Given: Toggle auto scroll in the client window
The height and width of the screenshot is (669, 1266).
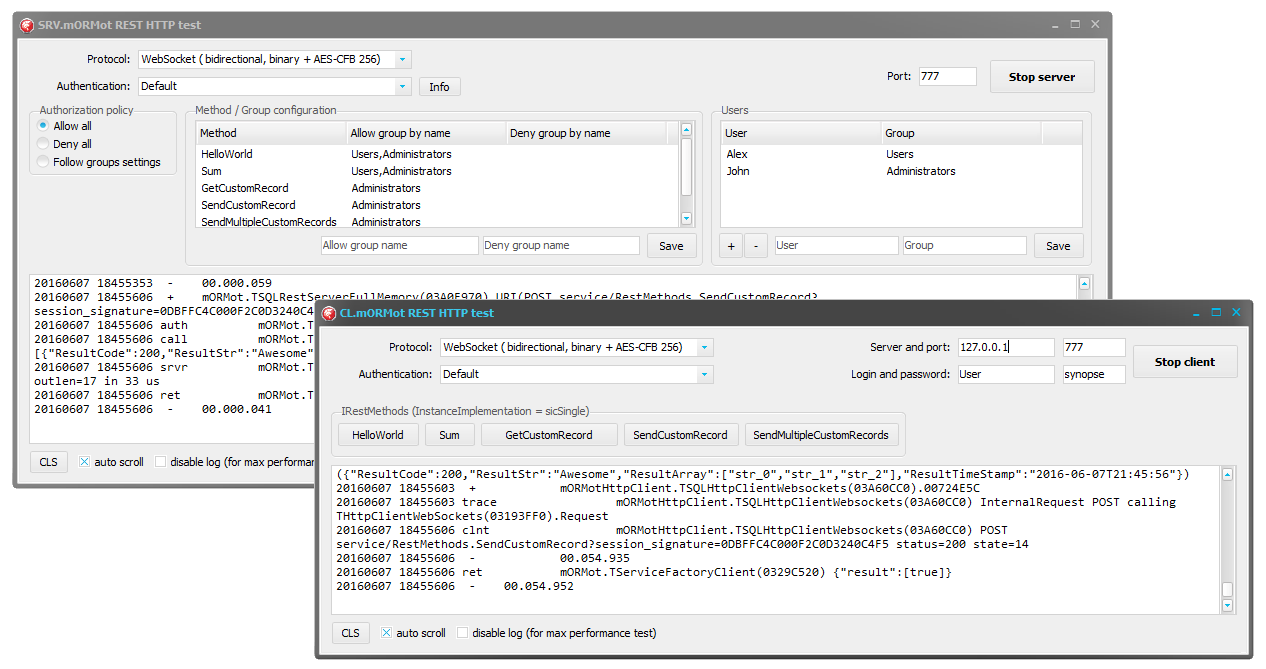Looking at the screenshot, I should click(x=387, y=633).
